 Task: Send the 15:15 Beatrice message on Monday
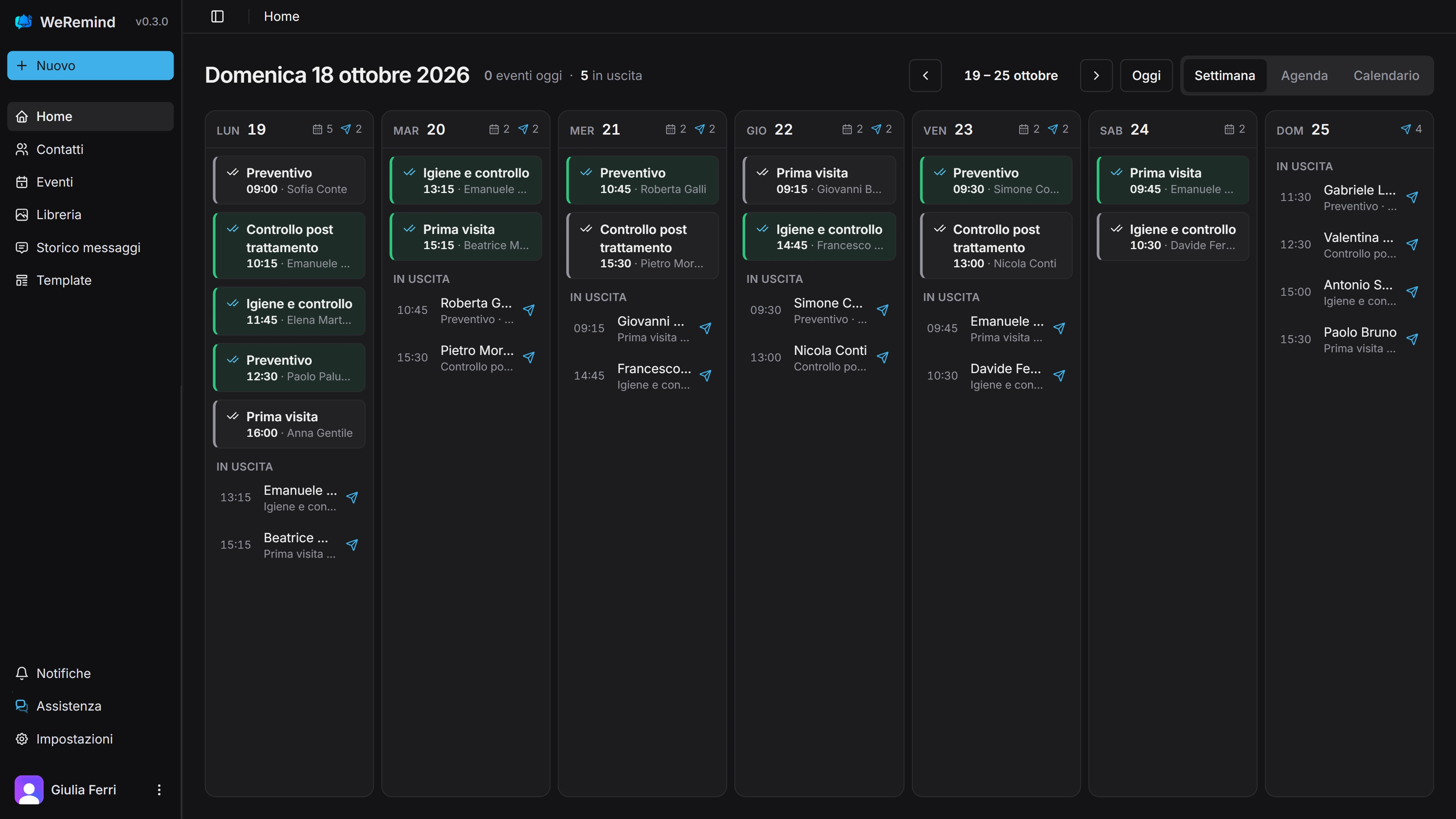point(352,545)
